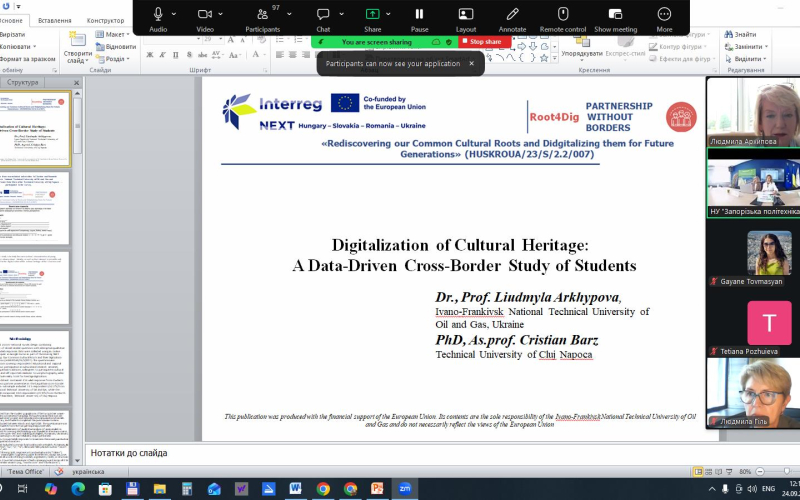Expand Chat options arrow

click(341, 14)
